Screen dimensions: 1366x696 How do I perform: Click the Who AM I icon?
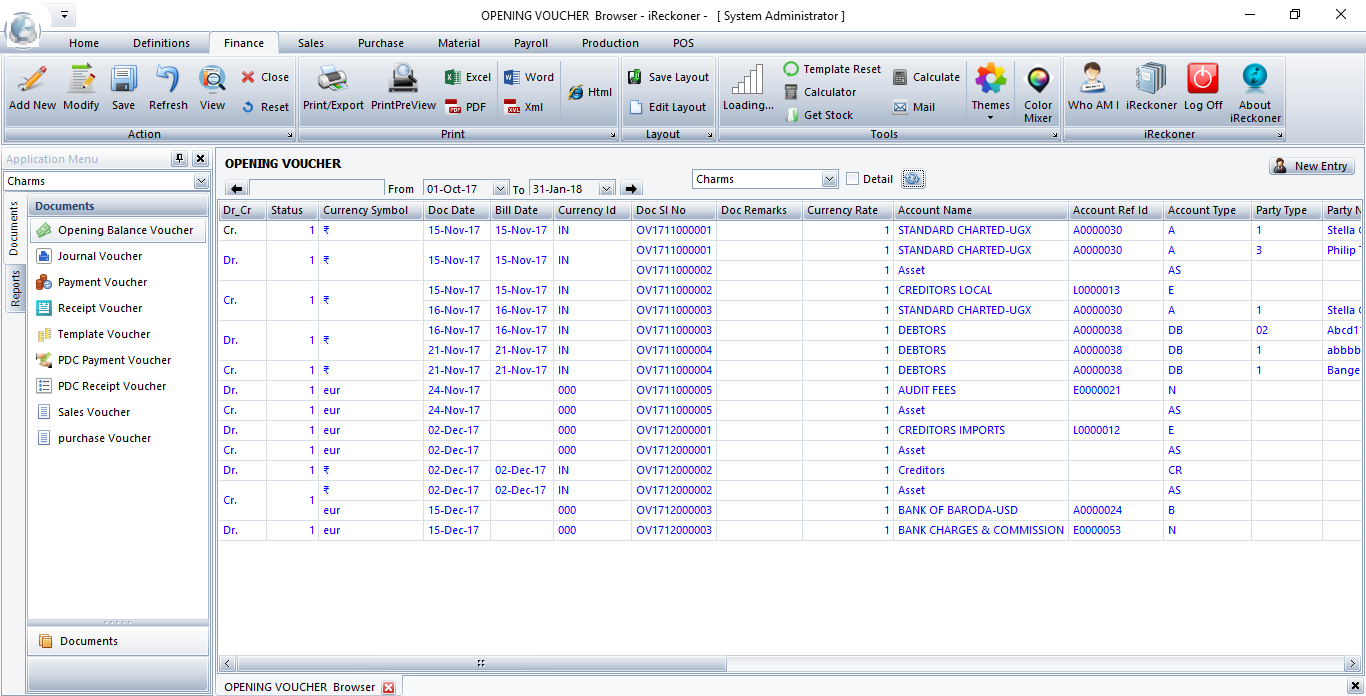tap(1093, 80)
